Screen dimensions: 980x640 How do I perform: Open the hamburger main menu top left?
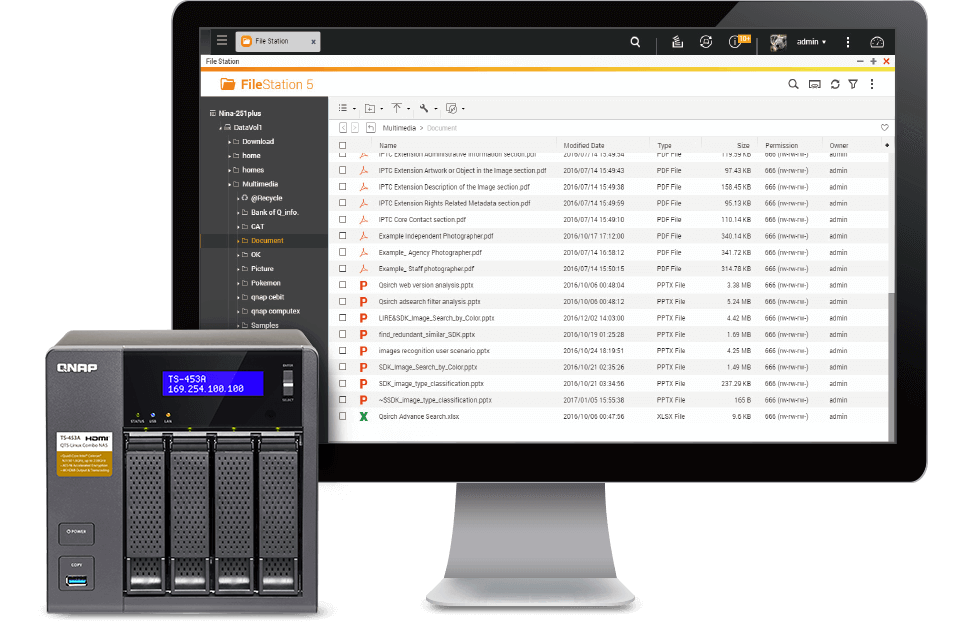tap(221, 41)
